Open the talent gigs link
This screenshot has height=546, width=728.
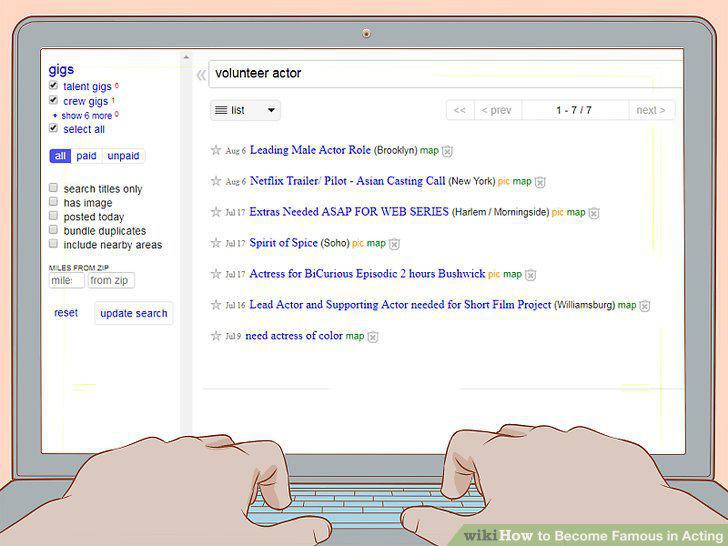pyautogui.click(x=87, y=87)
